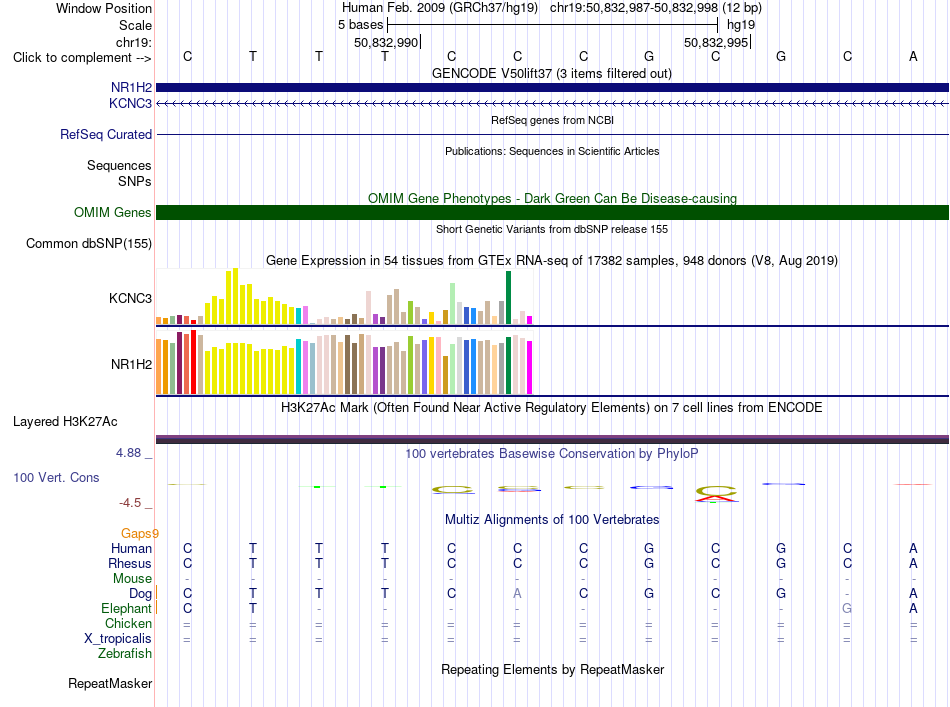Image resolution: width=950 pixels, height=707 pixels.
Task: Select the Chicken alignment row label
Action: 128,623
